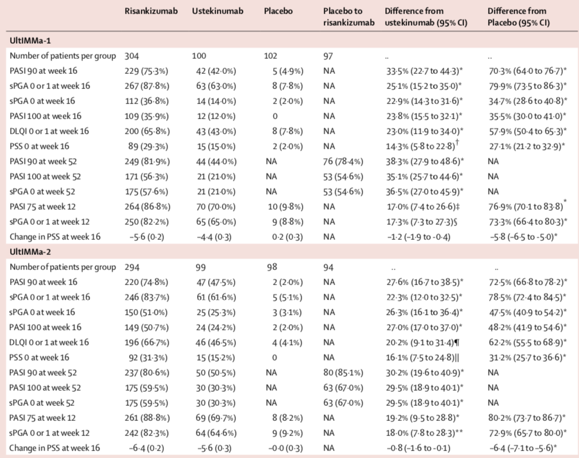Click the cell "89 (29·3%)"

click(148, 146)
